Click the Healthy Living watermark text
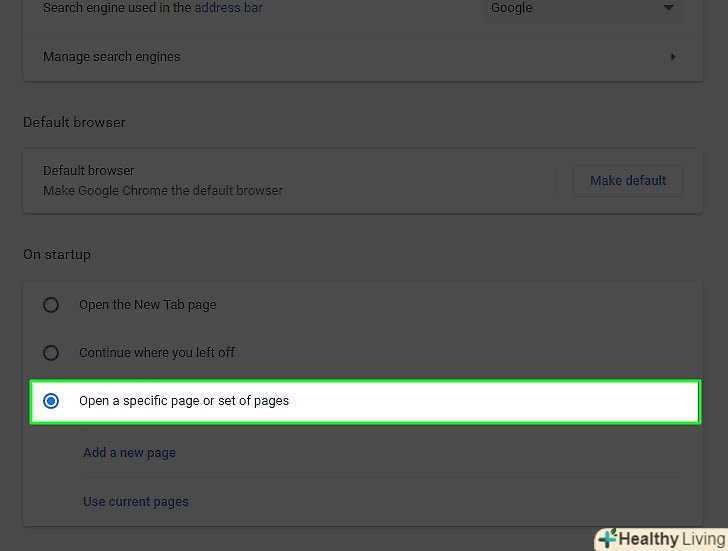Image resolution: width=728 pixels, height=551 pixels. click(672, 539)
